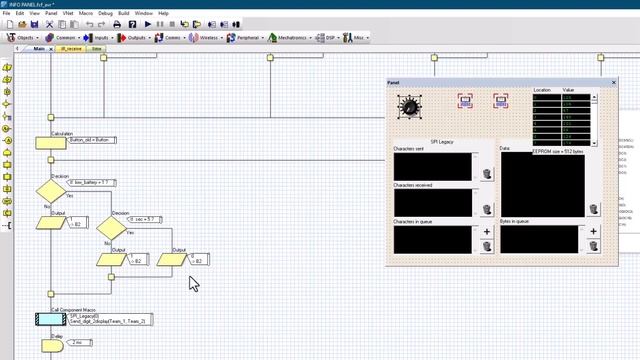Click the Step Over debug icon
This screenshot has height=360, width=640.
(x=197, y=24)
